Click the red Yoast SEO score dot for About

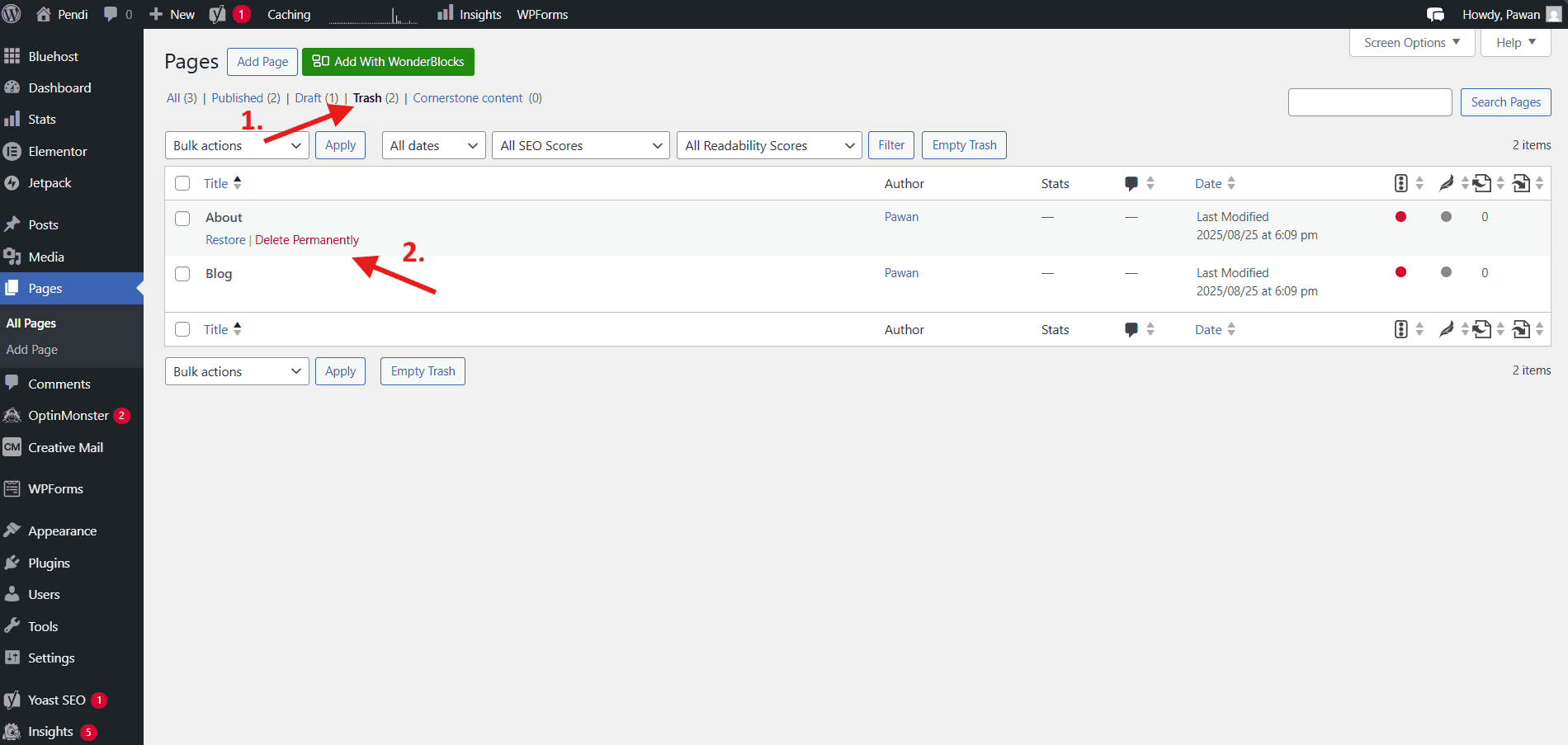pos(1400,216)
